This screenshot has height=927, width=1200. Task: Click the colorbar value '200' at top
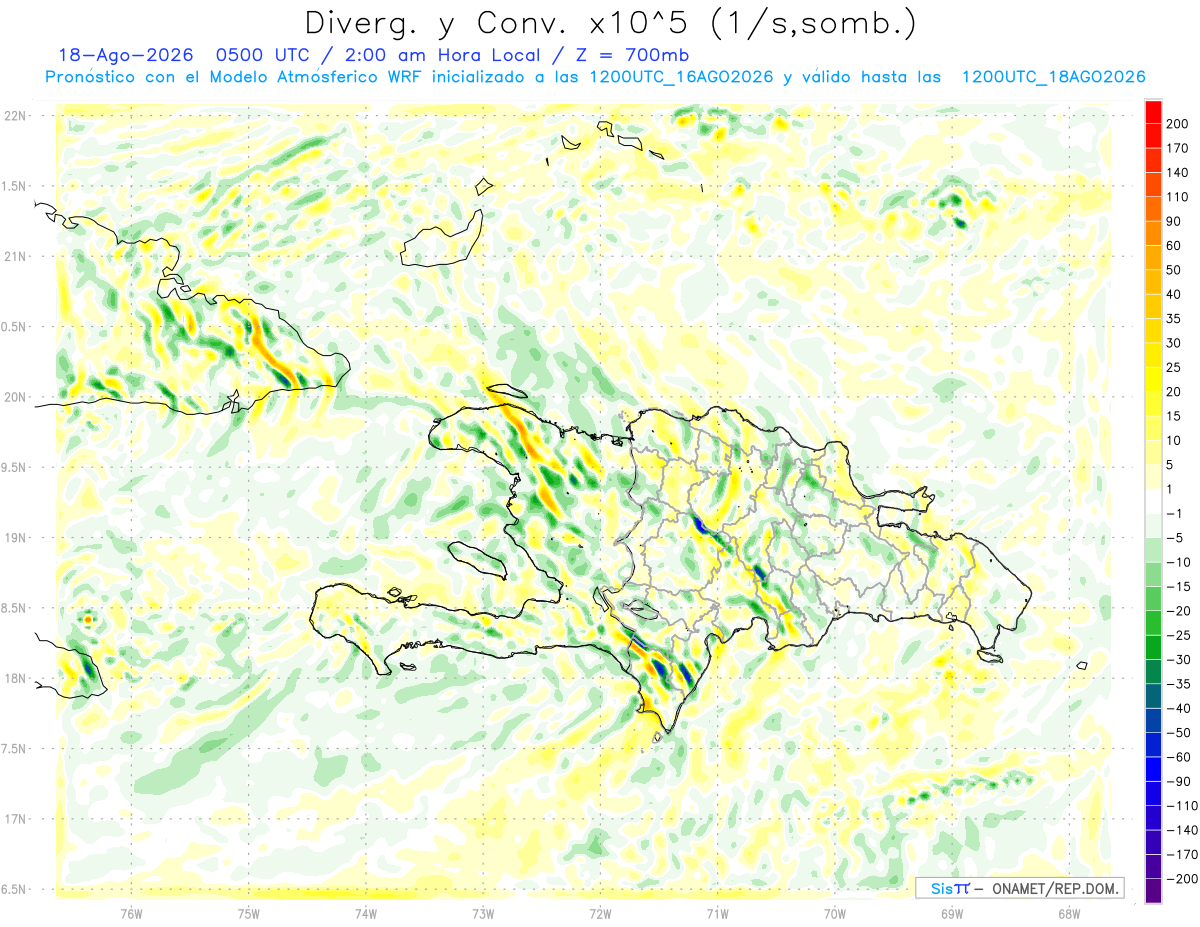tap(1177, 123)
